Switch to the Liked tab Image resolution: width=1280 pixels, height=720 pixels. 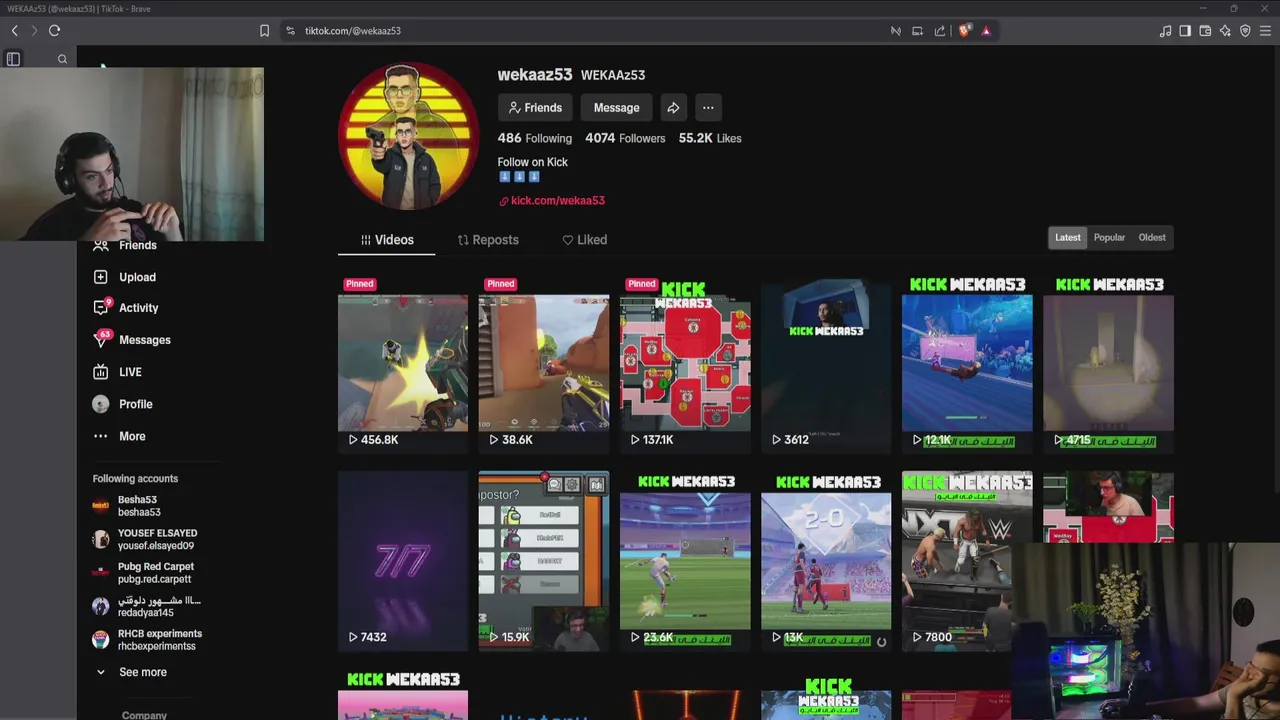click(584, 240)
